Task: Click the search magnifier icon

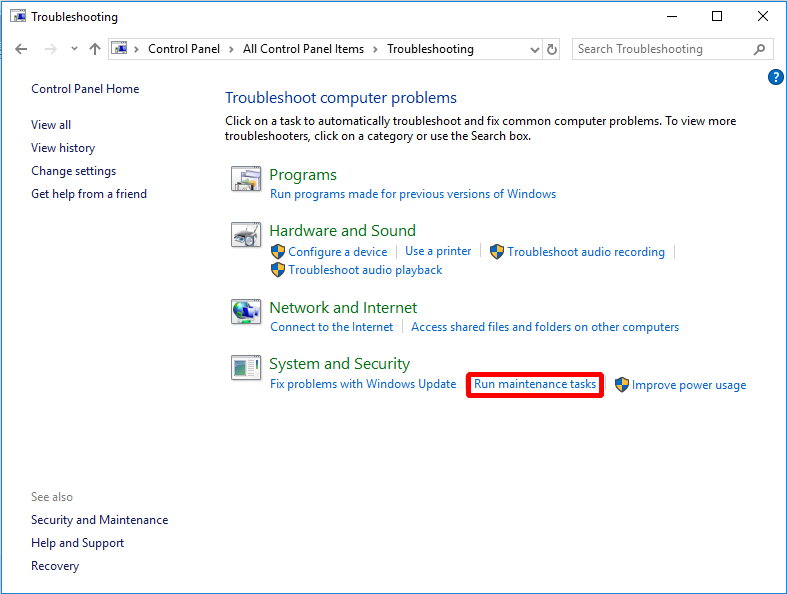Action: tap(759, 49)
